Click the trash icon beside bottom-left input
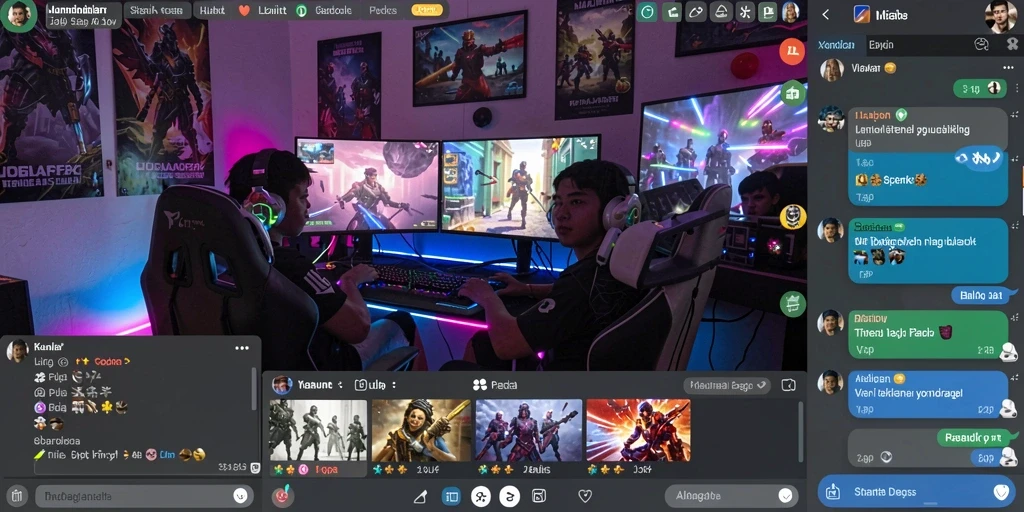The width and height of the screenshot is (1024, 512). click(x=18, y=496)
